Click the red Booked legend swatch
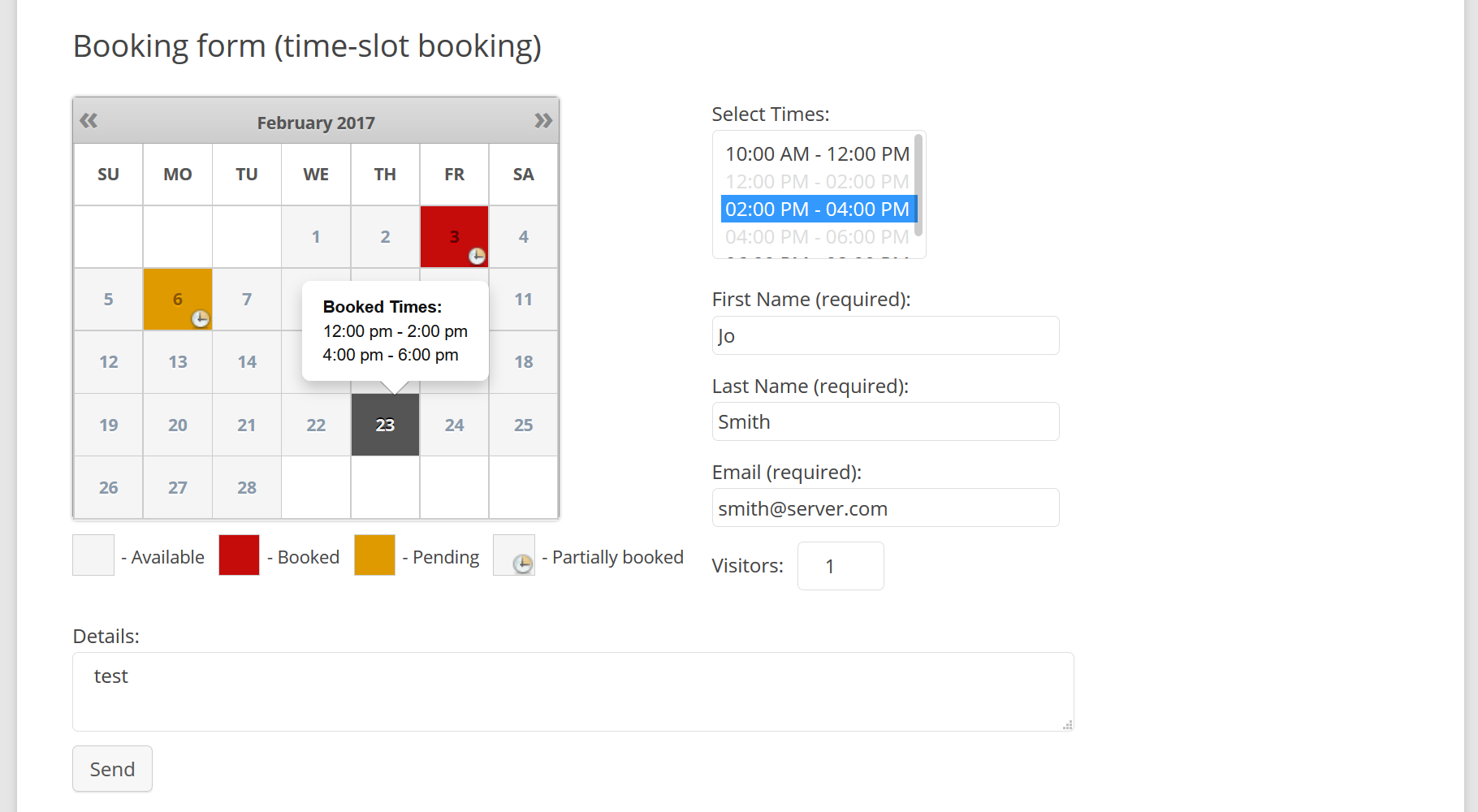The image size is (1478, 812). pyautogui.click(x=239, y=555)
